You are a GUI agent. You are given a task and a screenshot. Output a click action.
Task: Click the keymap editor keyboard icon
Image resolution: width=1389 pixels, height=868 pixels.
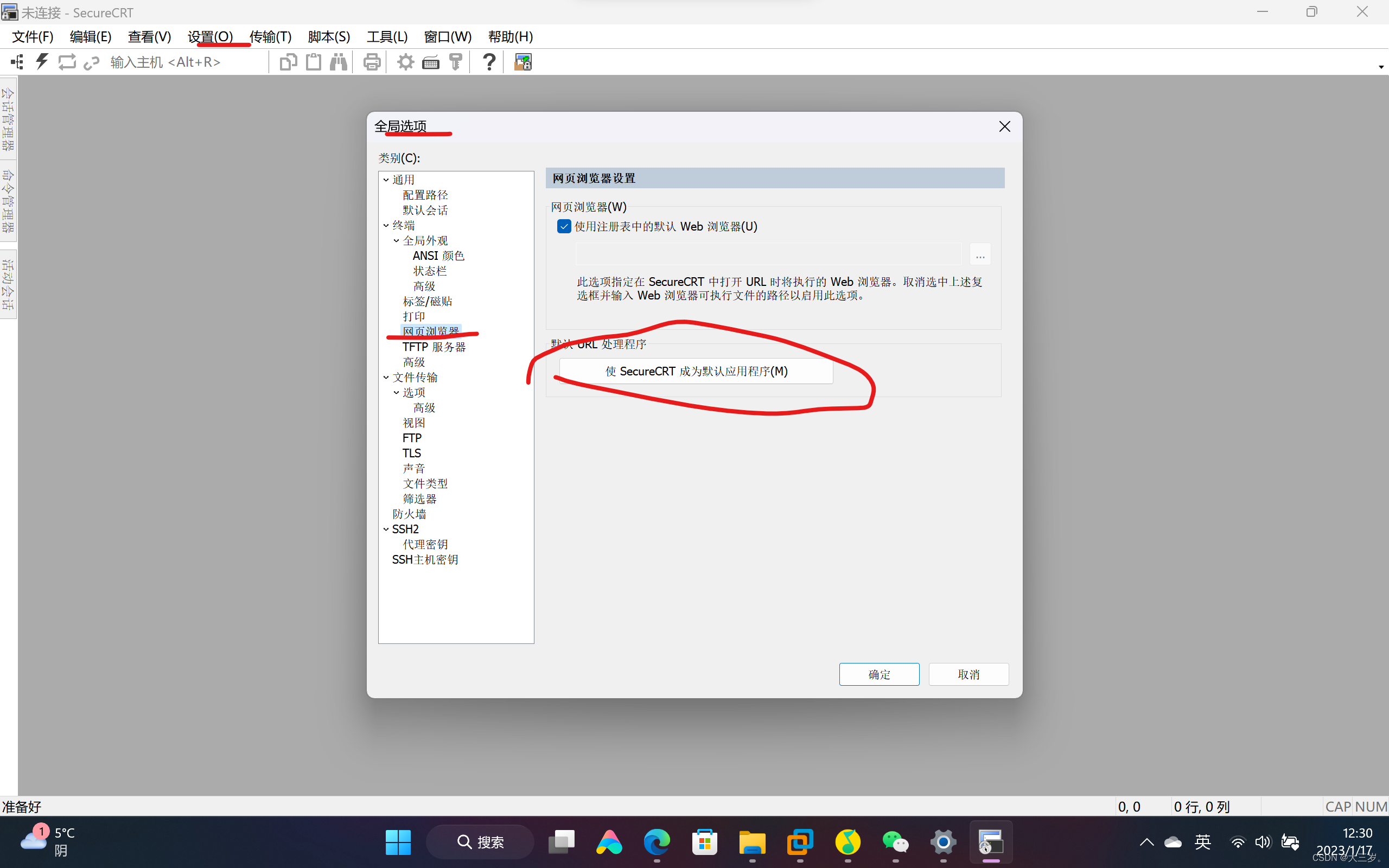click(x=430, y=61)
